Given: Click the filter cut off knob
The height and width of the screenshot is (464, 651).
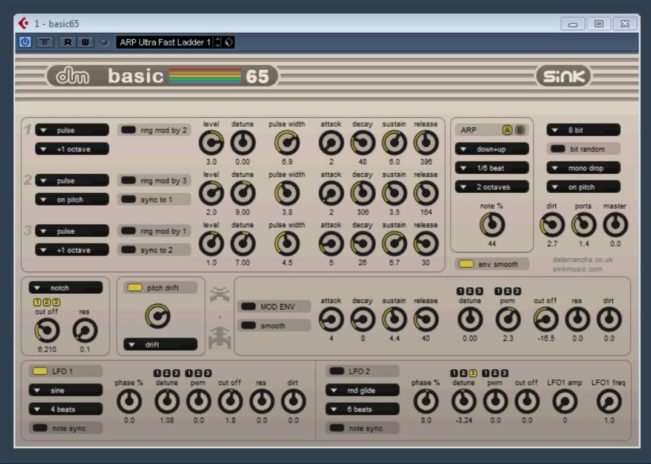Looking at the screenshot, I should 47,329.
